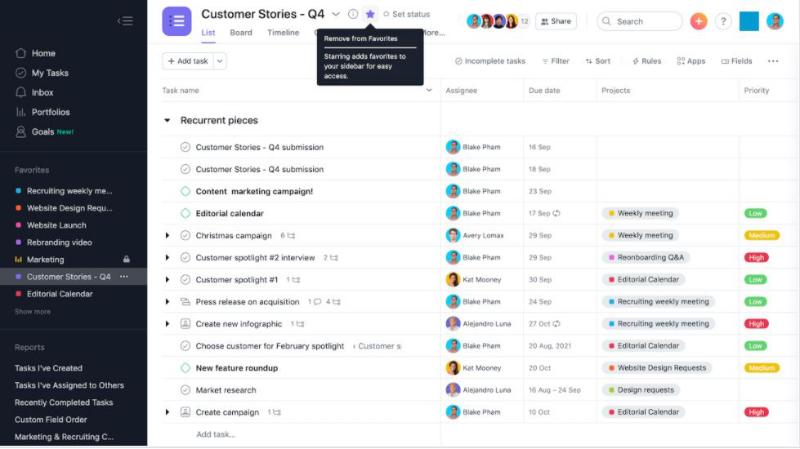Expand Customer spotlight #2 interview subtasks
The image size is (800, 449).
click(167, 258)
